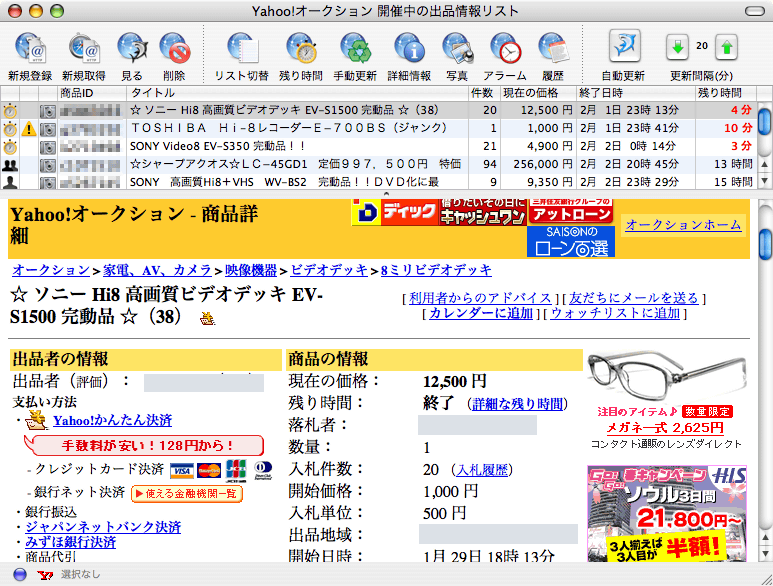The height and width of the screenshot is (586, 773).
Task: Click the リスト切替 list switch icon
Action: coord(243,48)
